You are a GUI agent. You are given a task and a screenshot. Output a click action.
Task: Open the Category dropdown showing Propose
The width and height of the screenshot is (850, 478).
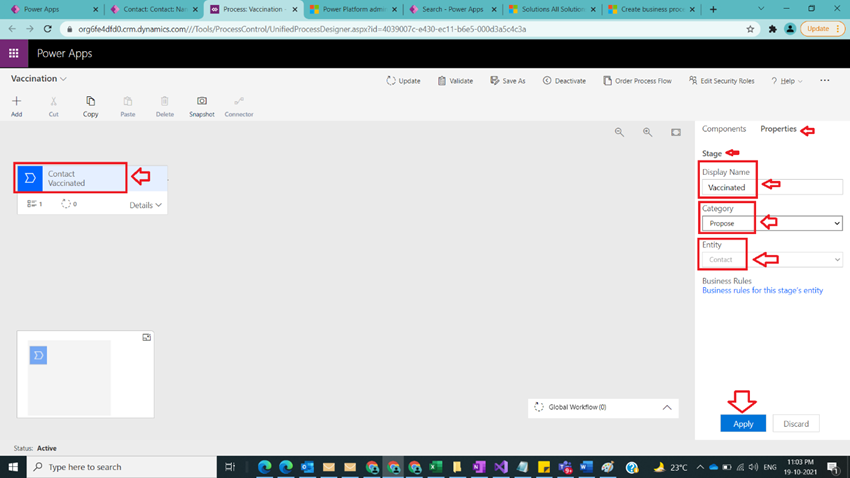772,223
